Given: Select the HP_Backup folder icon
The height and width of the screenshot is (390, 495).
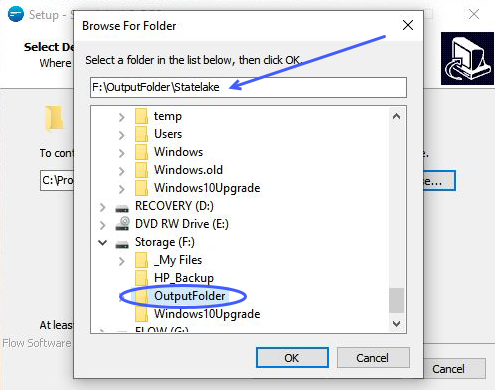Looking at the screenshot, I should pyautogui.click(x=141, y=278).
